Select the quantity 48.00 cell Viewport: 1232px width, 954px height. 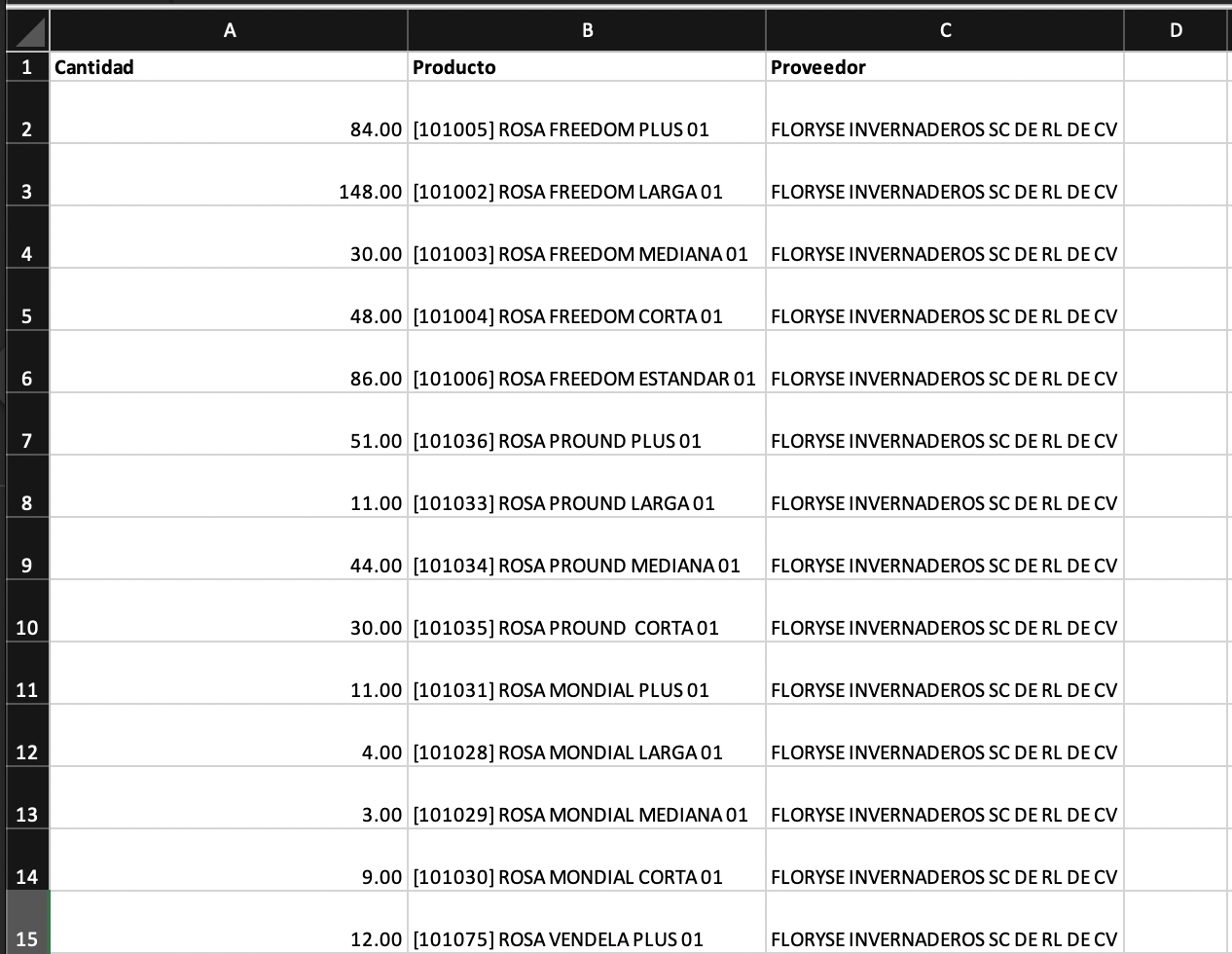point(229,300)
